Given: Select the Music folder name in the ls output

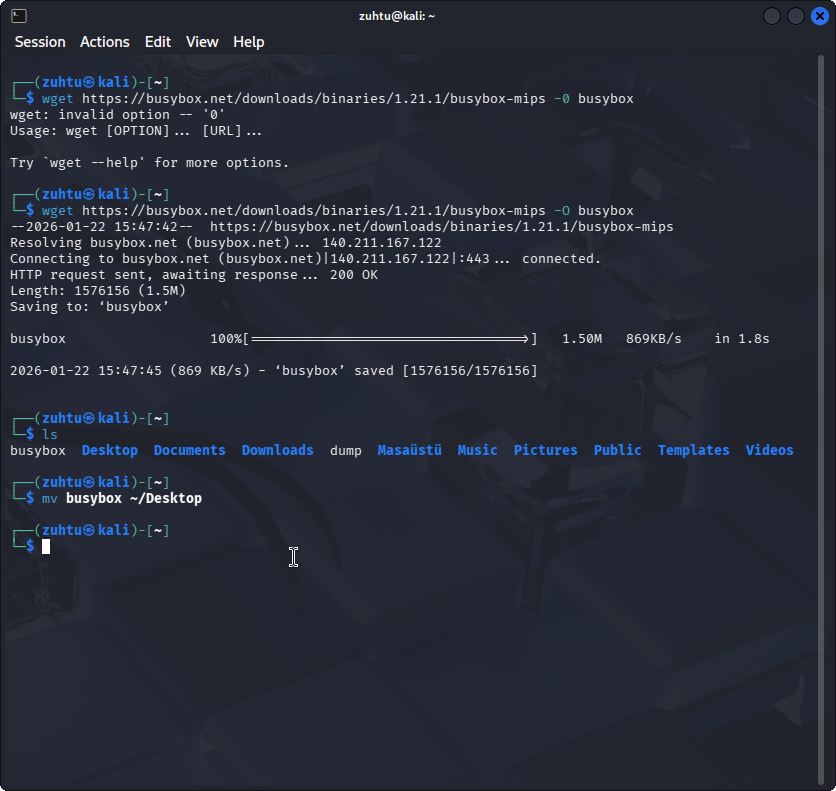Looking at the screenshot, I should click(x=477, y=450).
